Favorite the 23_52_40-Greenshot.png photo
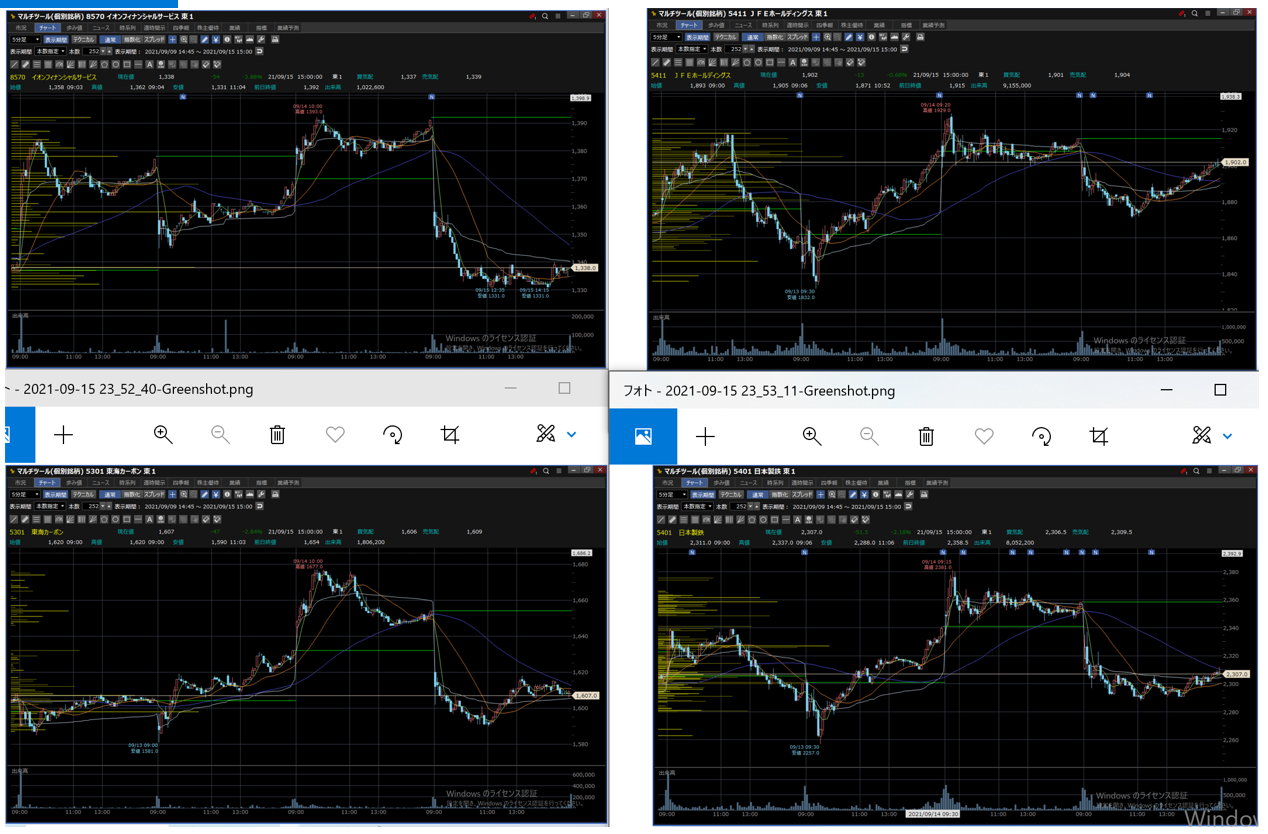 click(335, 434)
